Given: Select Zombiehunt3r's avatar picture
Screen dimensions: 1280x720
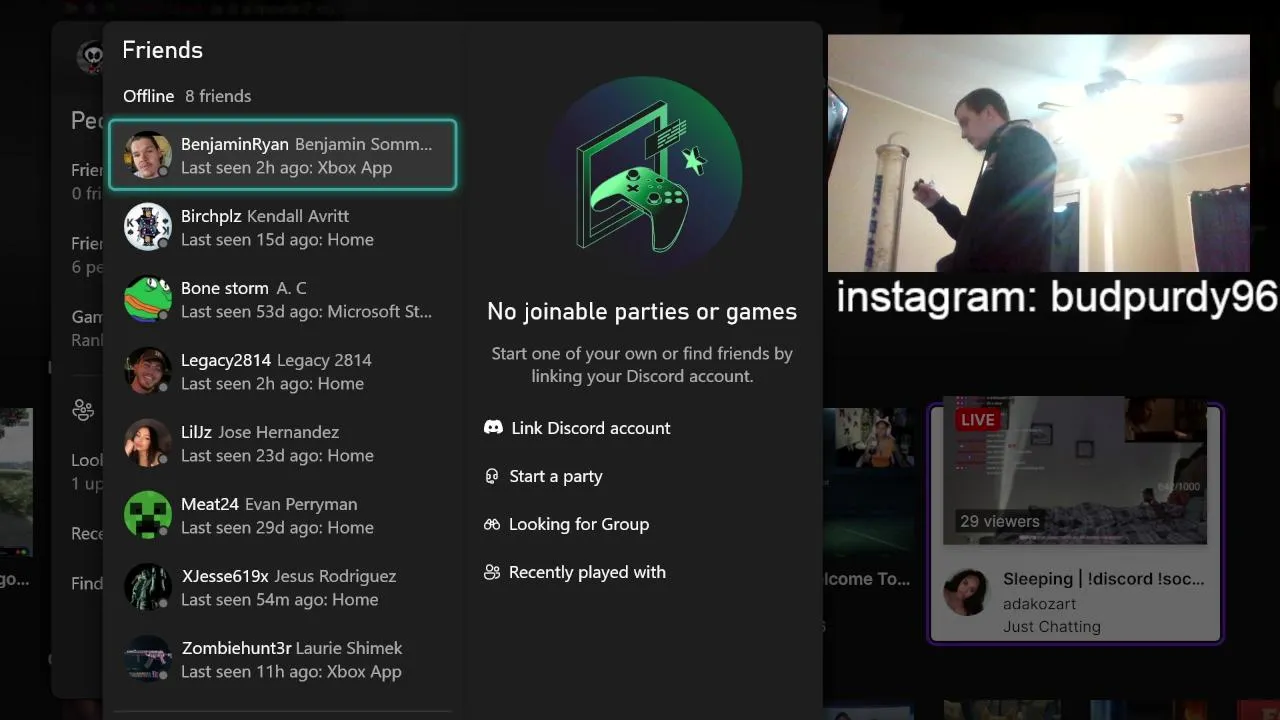Looking at the screenshot, I should (148, 659).
